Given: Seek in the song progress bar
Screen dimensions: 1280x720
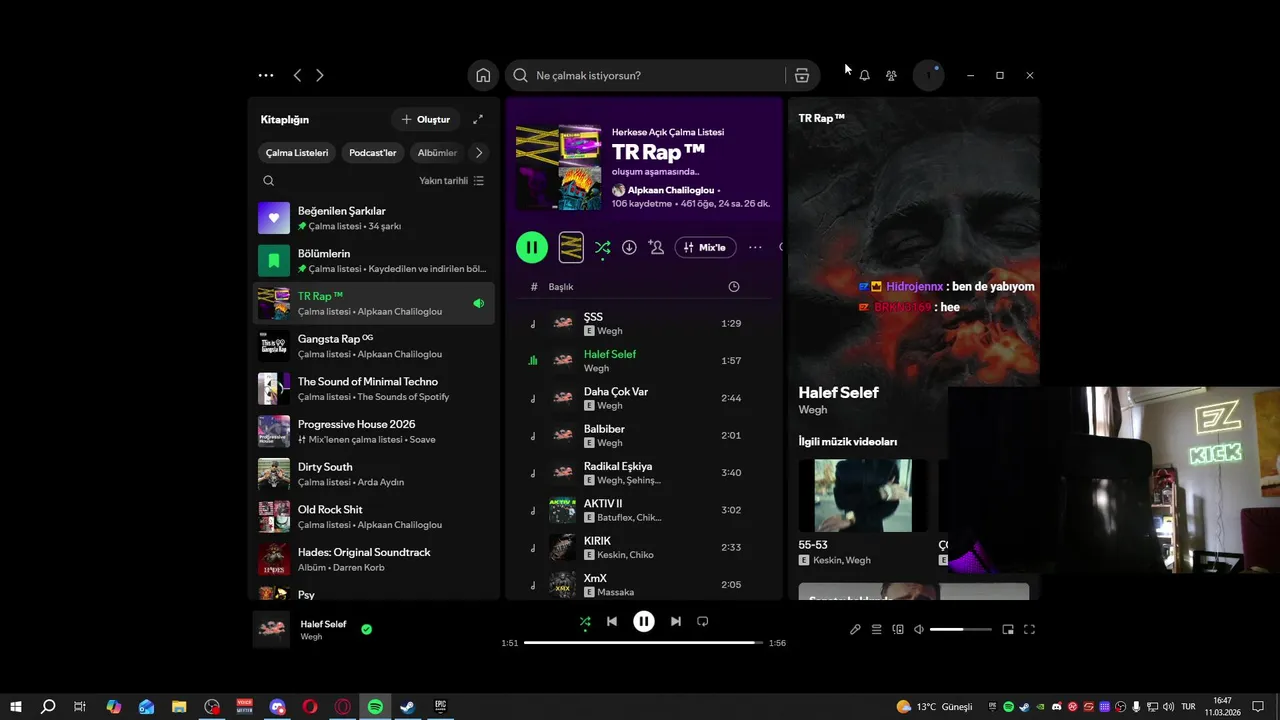Looking at the screenshot, I should pyautogui.click(x=643, y=643).
